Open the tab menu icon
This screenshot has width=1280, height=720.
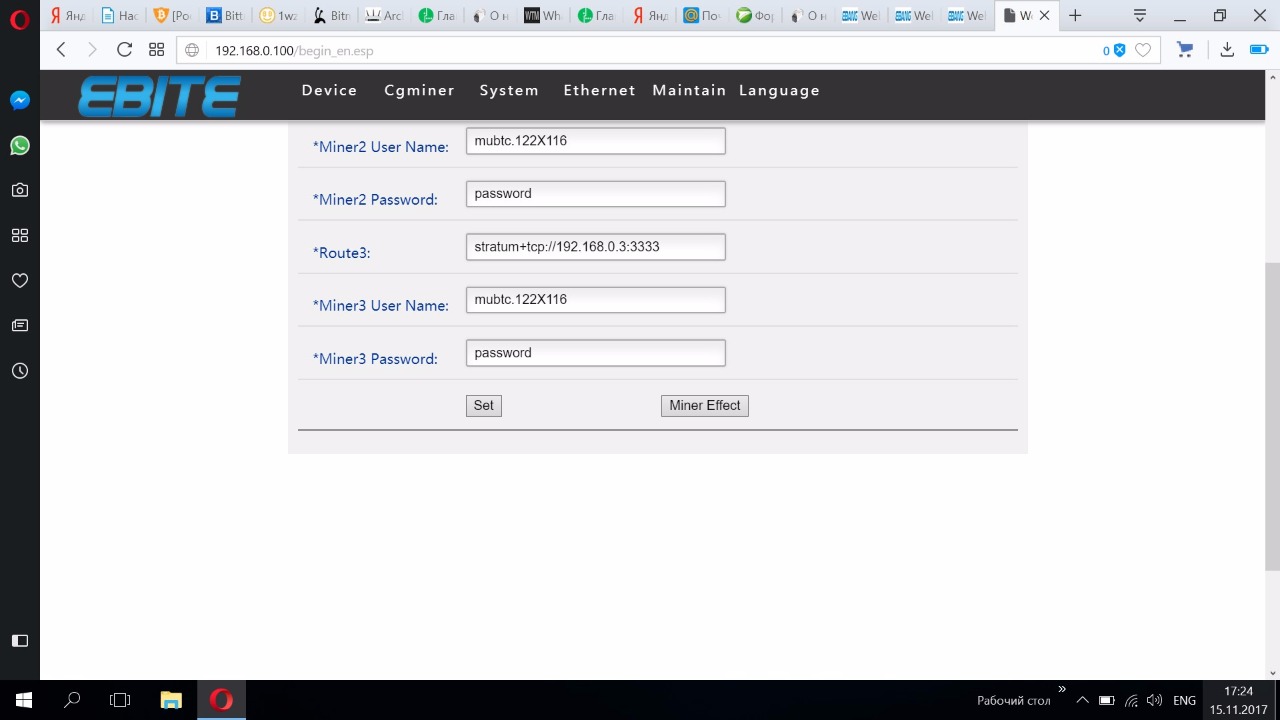click(x=1140, y=15)
